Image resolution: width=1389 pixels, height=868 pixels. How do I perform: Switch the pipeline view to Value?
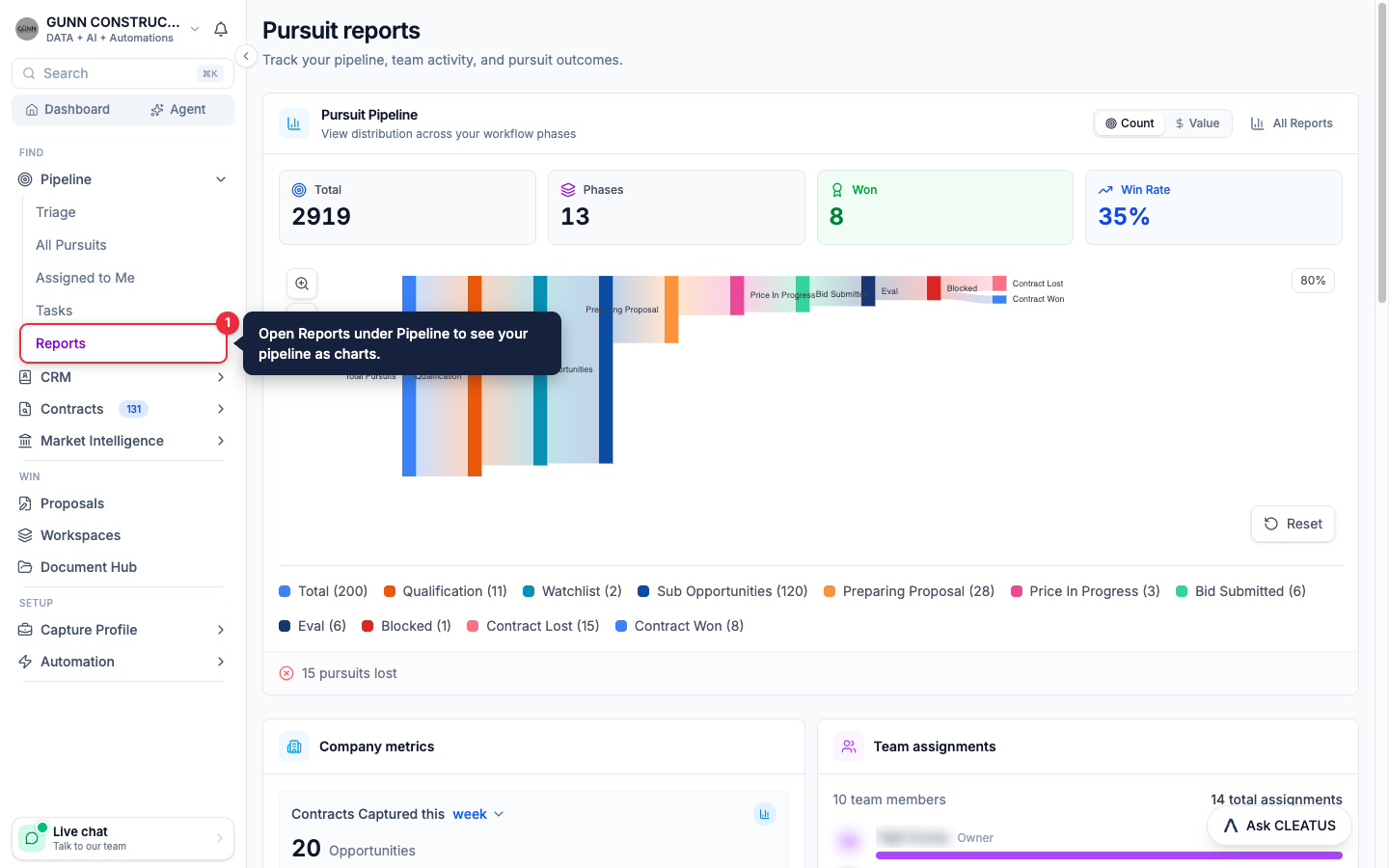1197,123
